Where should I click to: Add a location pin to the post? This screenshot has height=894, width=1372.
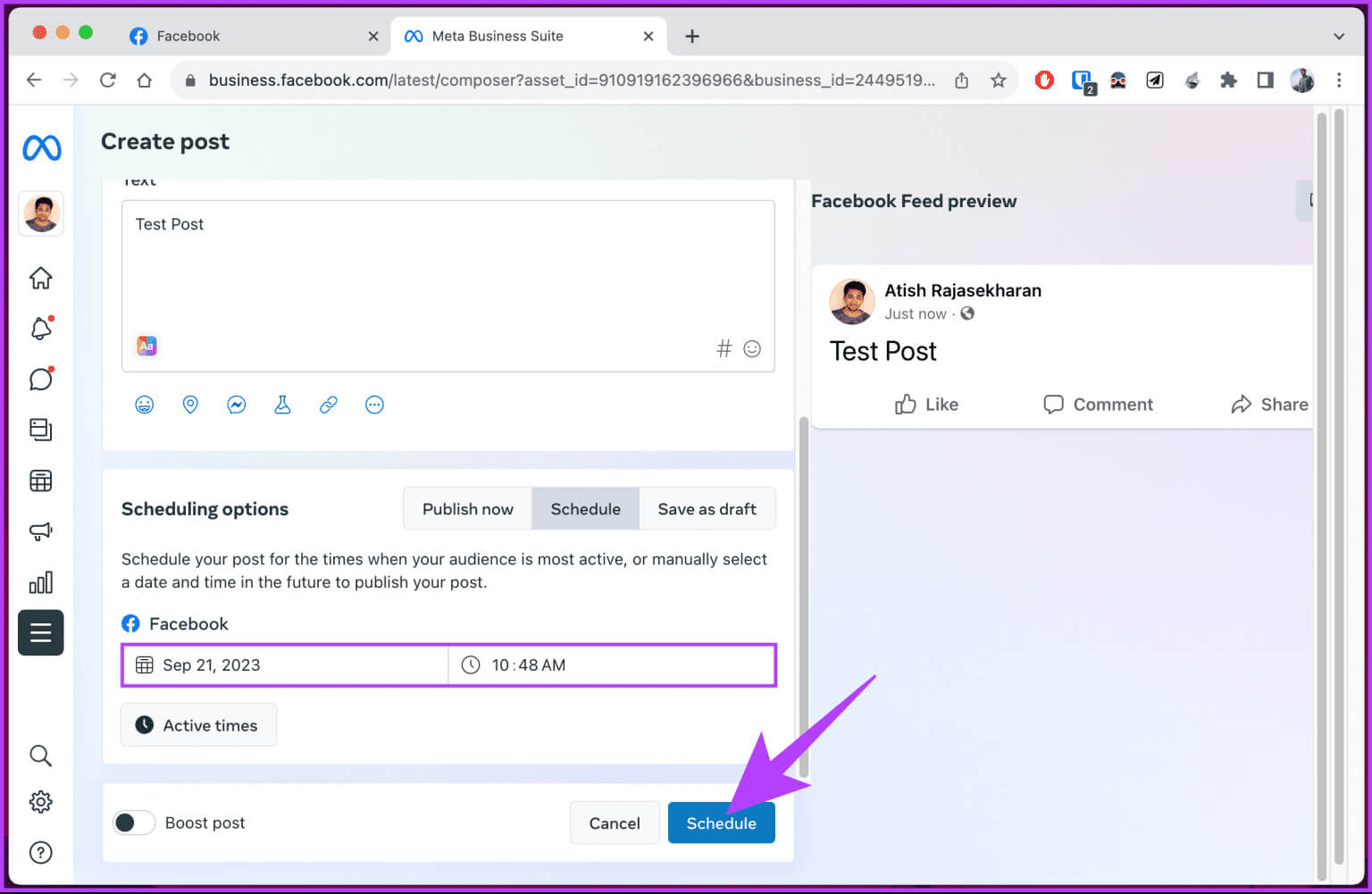click(190, 405)
